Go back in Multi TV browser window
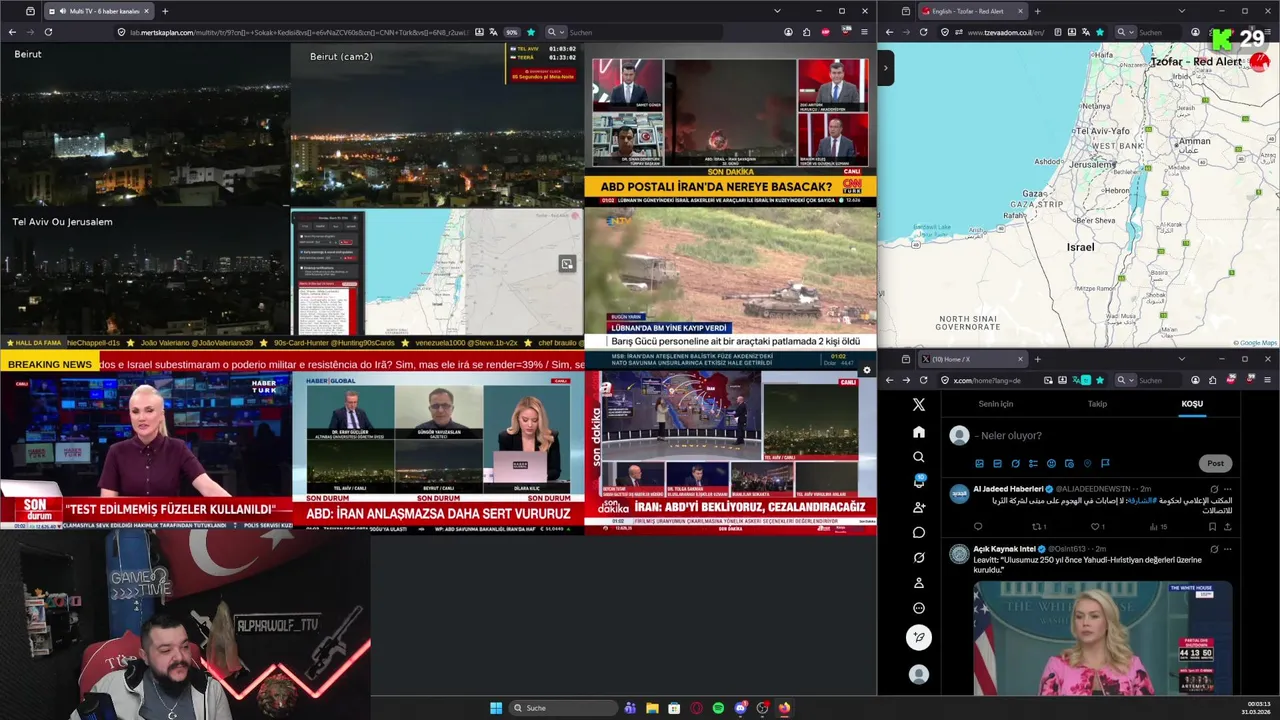The image size is (1280, 720). [x=12, y=32]
